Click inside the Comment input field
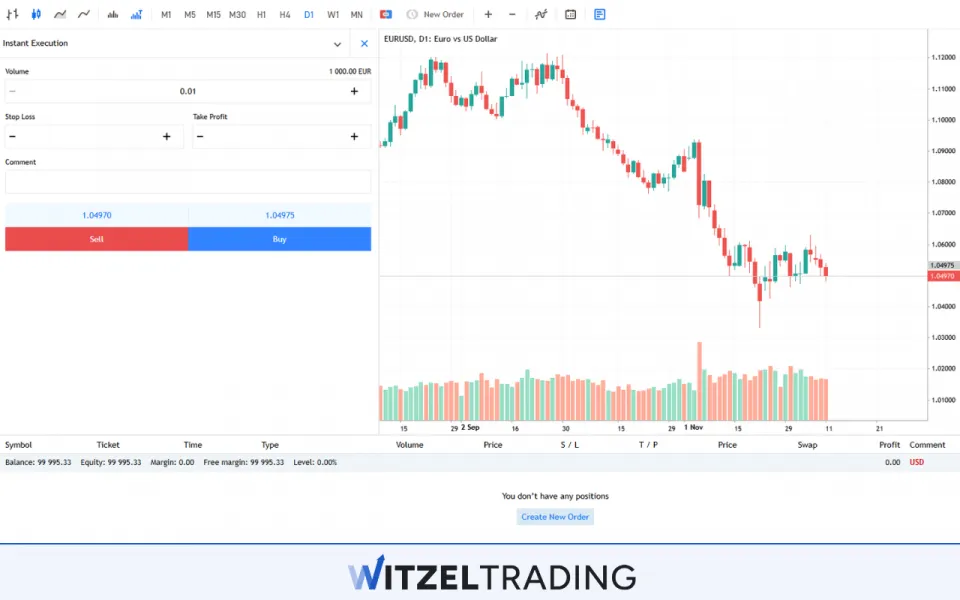 pos(188,181)
